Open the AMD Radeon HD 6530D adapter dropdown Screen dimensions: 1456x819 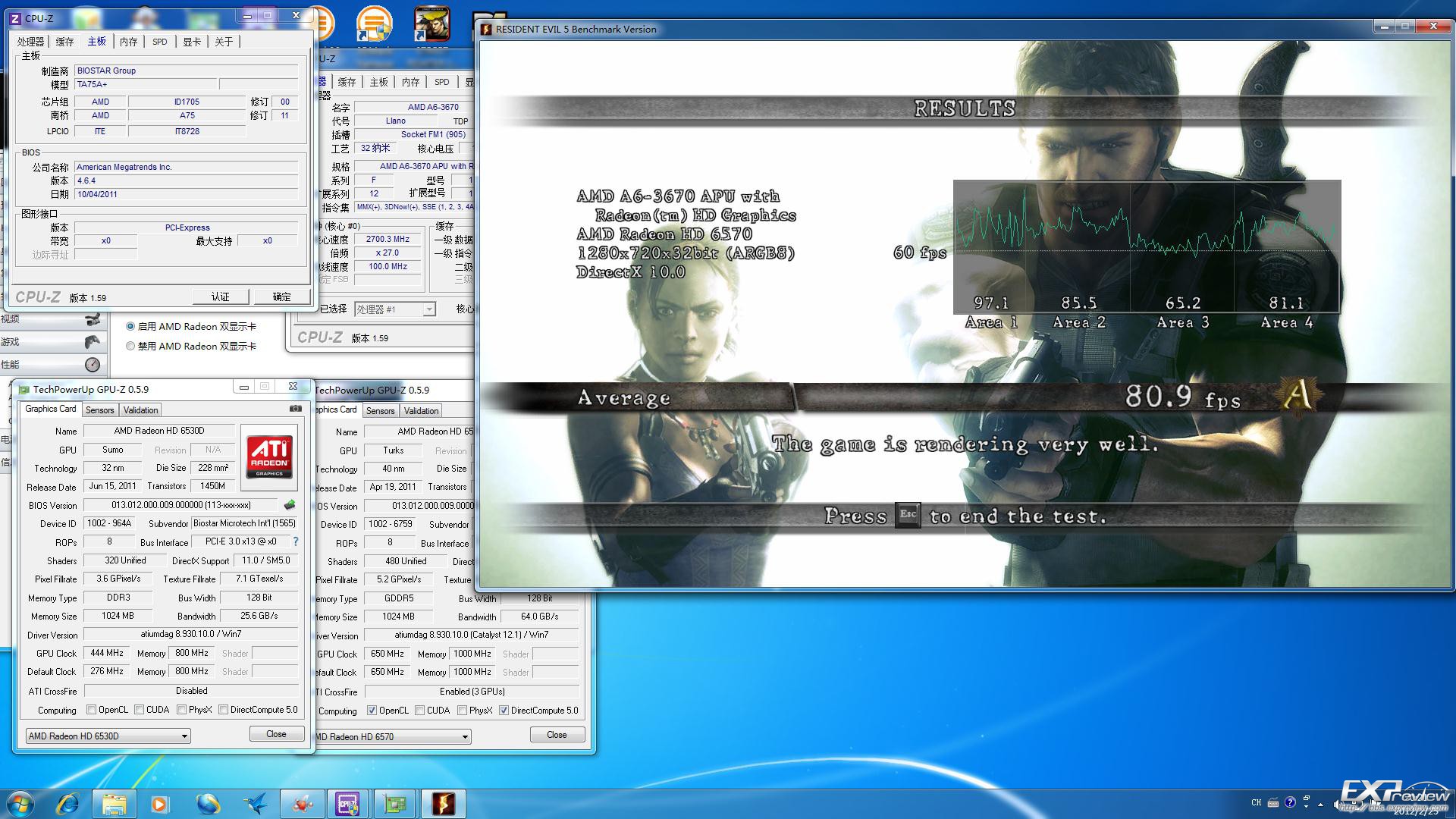[108, 736]
